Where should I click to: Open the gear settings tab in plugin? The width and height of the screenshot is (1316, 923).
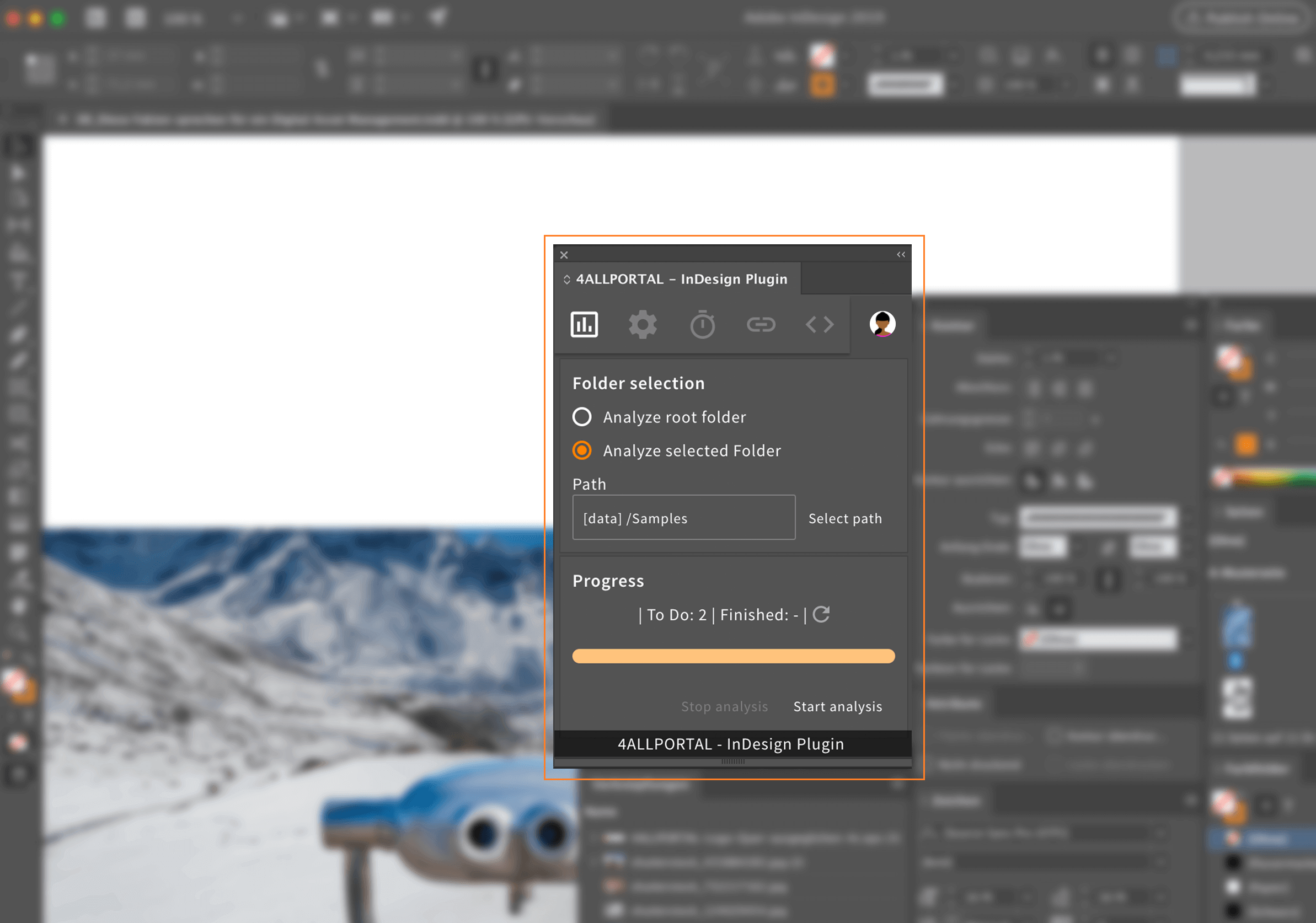[643, 325]
